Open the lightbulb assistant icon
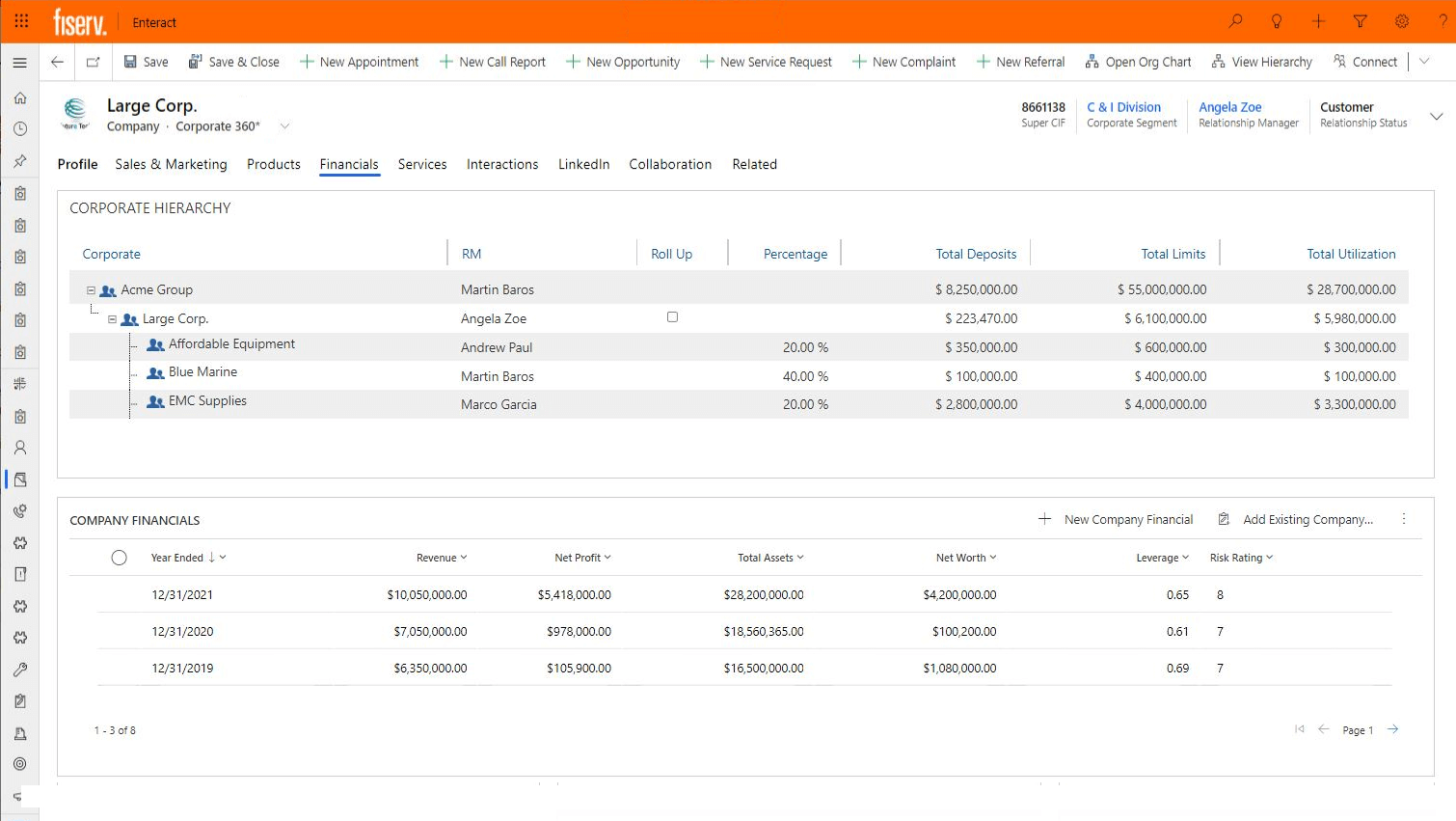Image resolution: width=1456 pixels, height=821 pixels. (1276, 21)
